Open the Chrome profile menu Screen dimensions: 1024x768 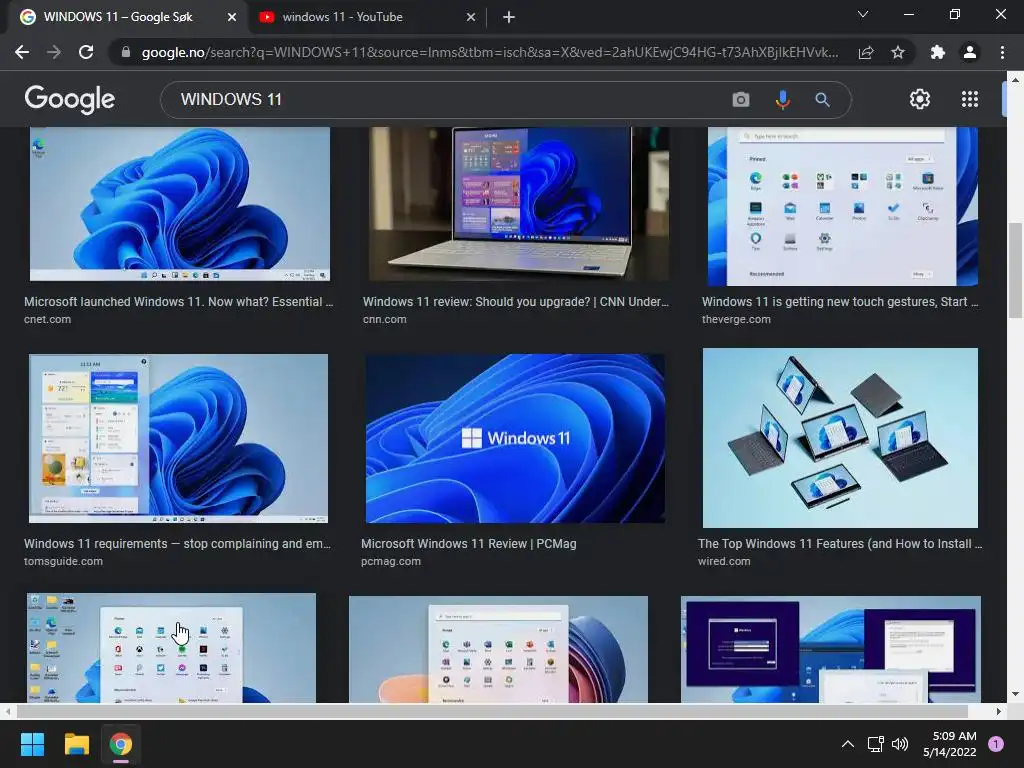[970, 52]
